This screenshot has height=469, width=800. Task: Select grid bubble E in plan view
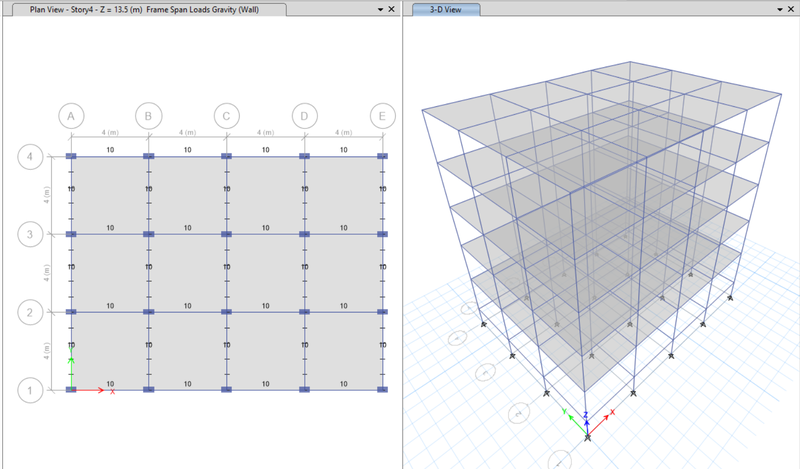(382, 116)
